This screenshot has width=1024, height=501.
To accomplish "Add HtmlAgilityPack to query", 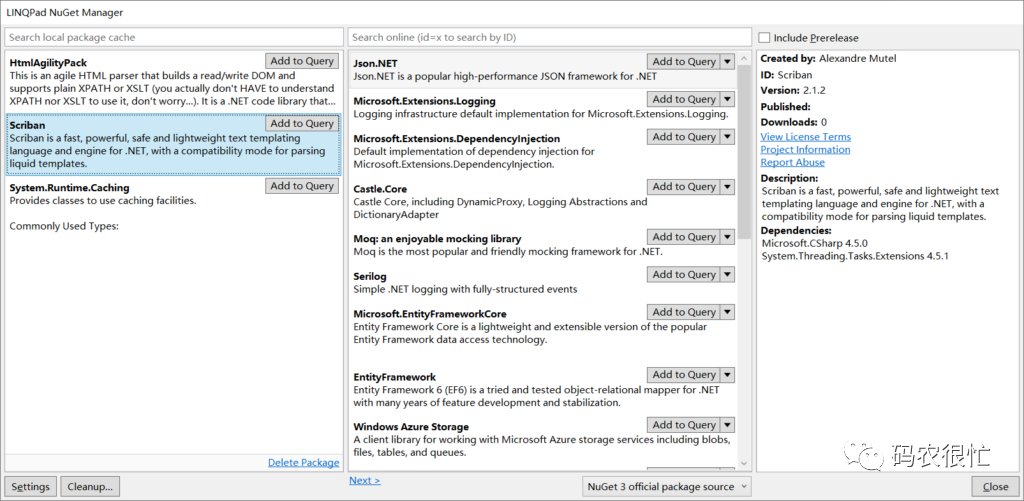I will (x=302, y=61).
